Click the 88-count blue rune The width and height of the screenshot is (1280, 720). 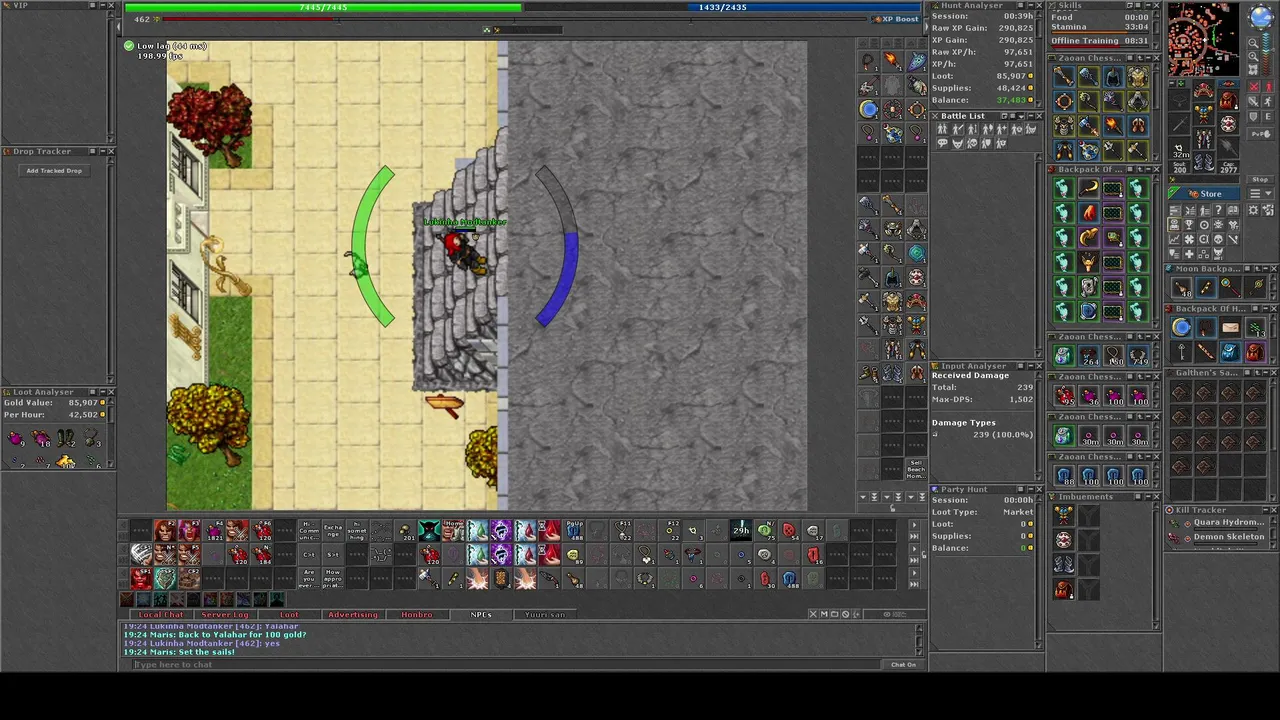[1065, 476]
